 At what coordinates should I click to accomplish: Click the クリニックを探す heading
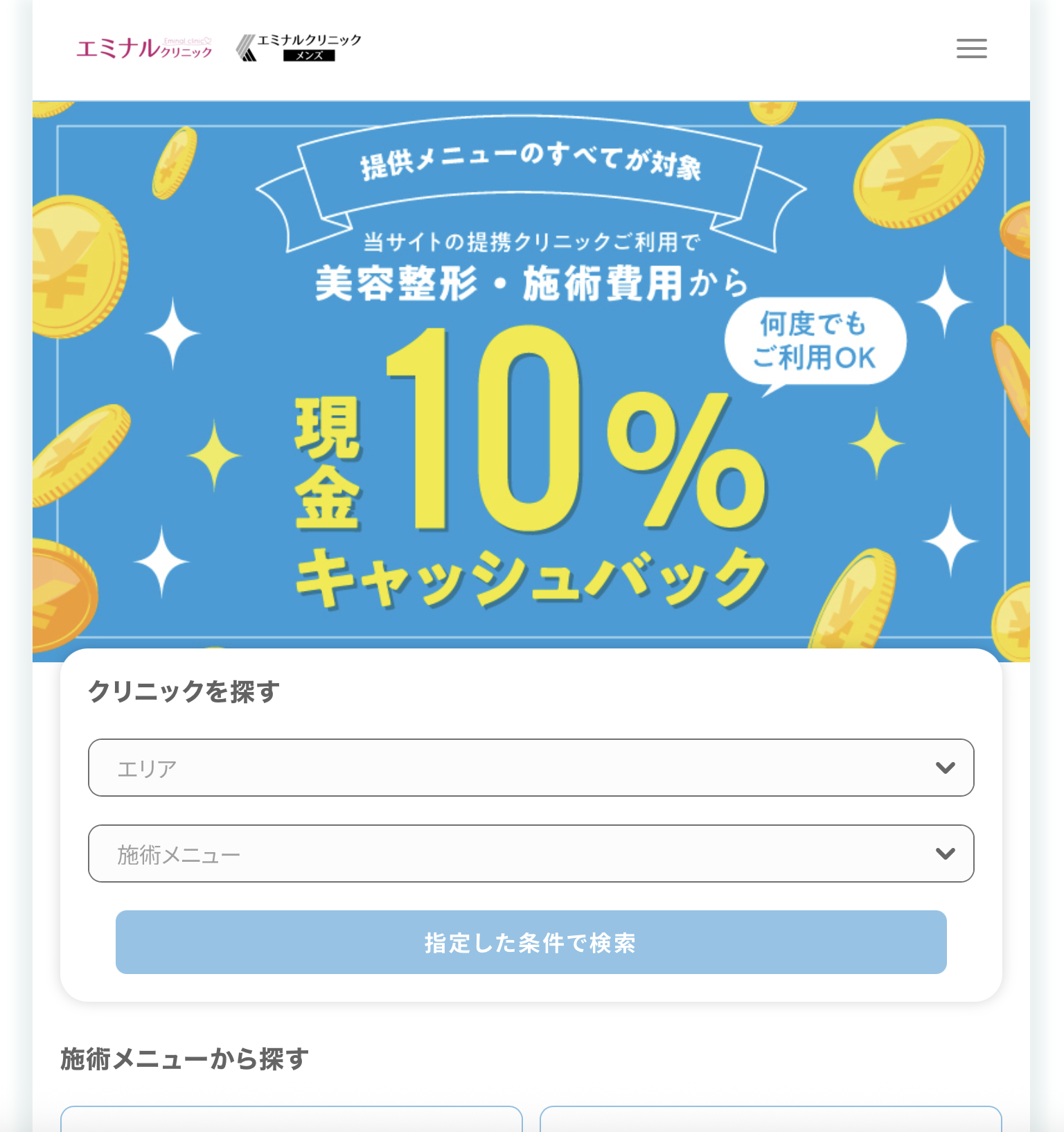[x=184, y=691]
